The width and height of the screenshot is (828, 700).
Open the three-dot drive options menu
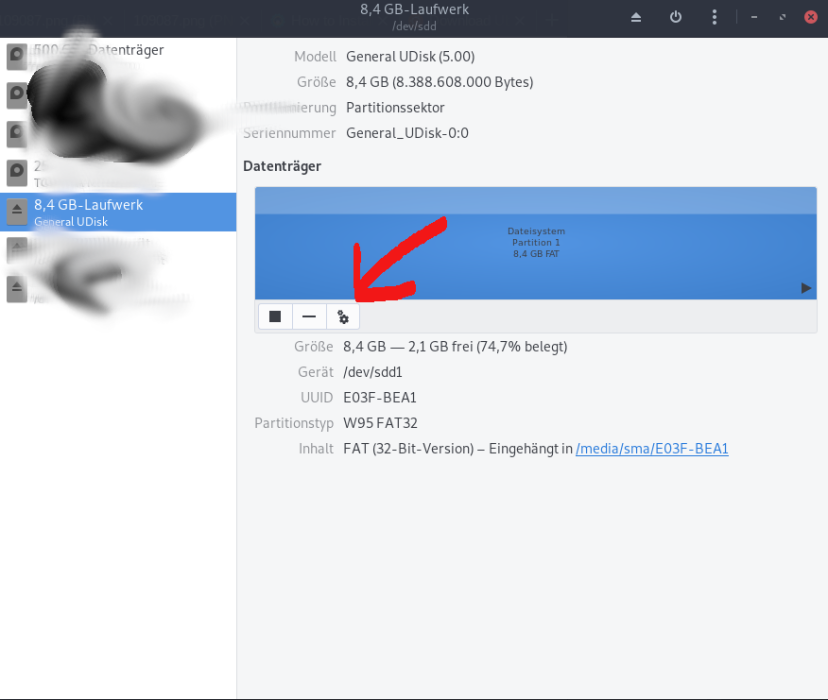(x=714, y=17)
